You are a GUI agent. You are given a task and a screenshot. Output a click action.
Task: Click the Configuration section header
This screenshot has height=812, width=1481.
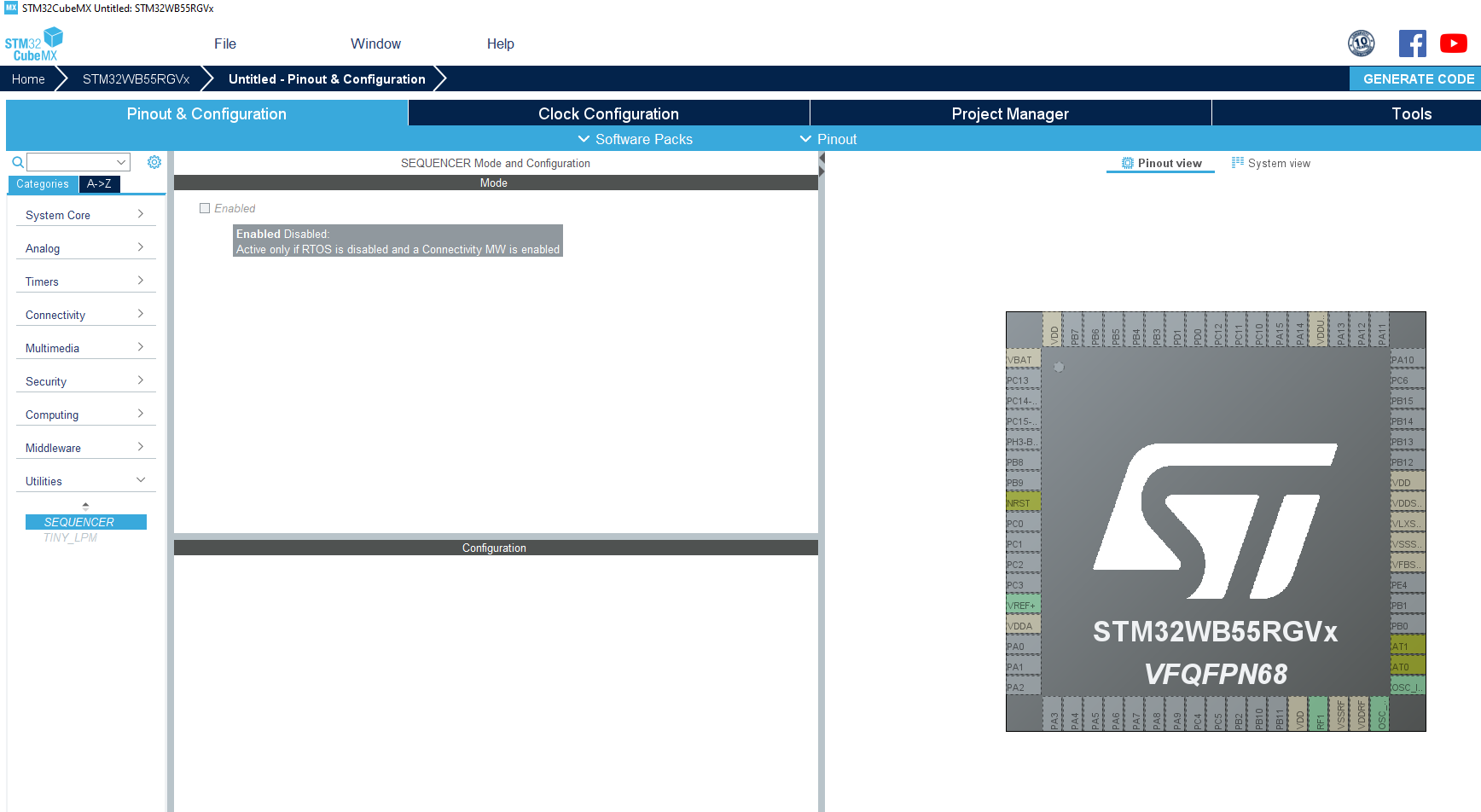coord(495,548)
